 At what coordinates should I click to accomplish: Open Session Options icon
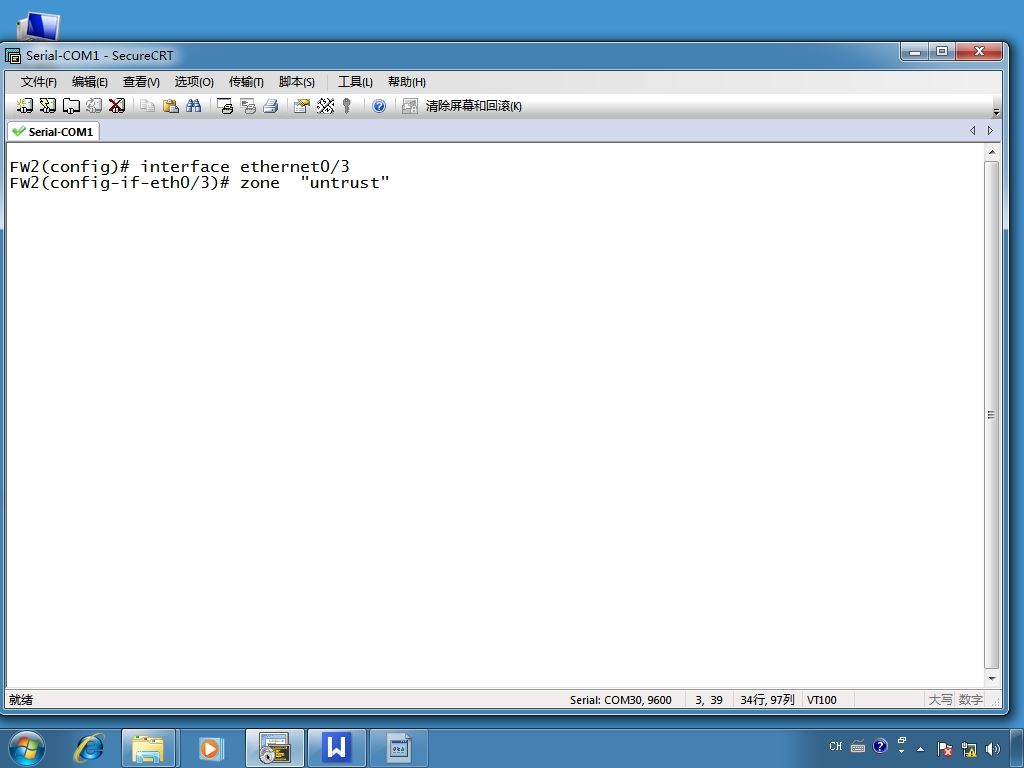pyautogui.click(x=301, y=106)
